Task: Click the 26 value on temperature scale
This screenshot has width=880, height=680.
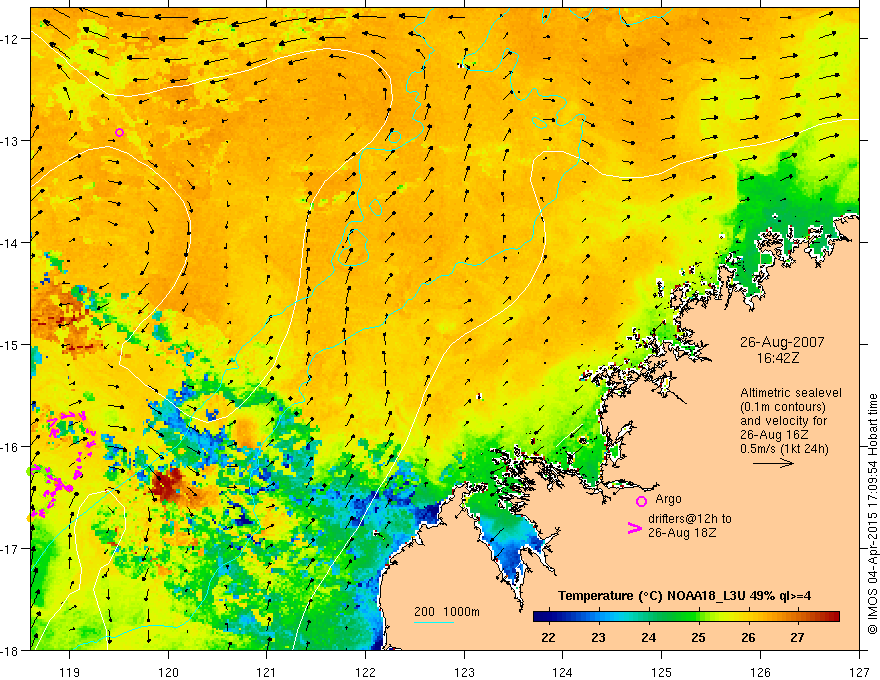Action: tap(748, 637)
